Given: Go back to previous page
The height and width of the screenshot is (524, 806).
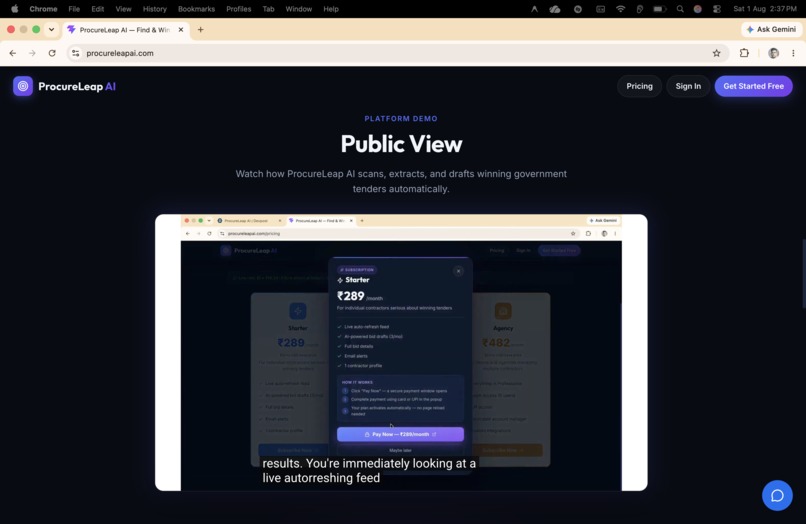Looking at the screenshot, I should [13, 53].
